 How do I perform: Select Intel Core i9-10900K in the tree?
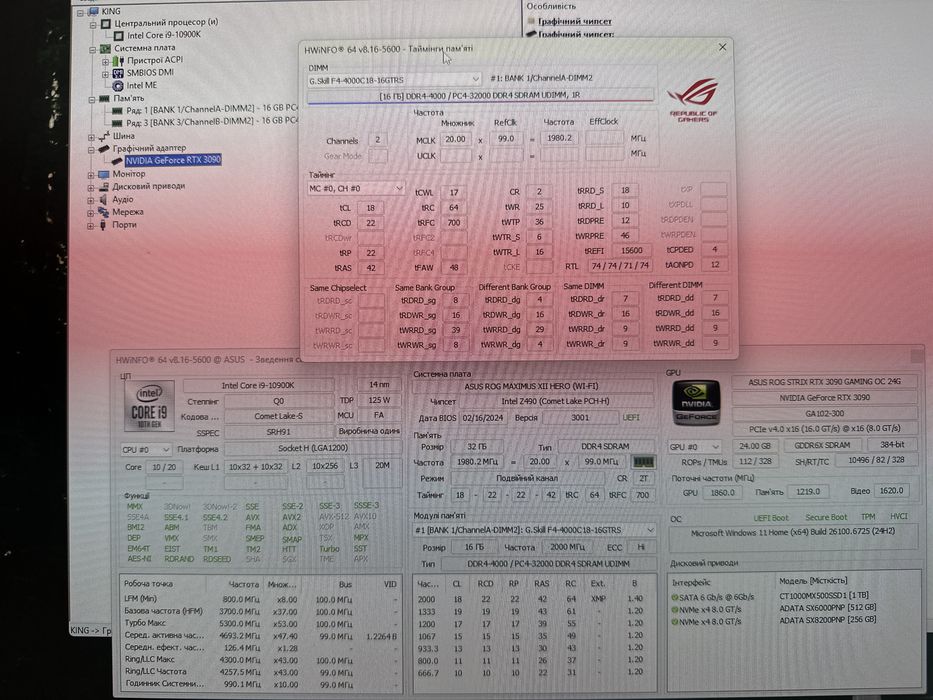pos(164,35)
